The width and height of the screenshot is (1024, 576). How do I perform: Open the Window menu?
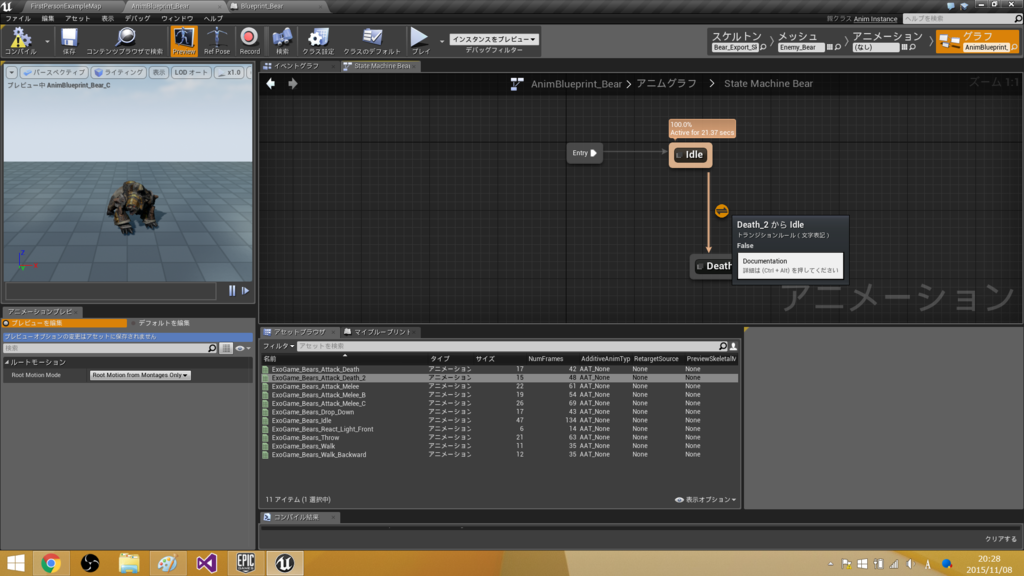[177, 18]
